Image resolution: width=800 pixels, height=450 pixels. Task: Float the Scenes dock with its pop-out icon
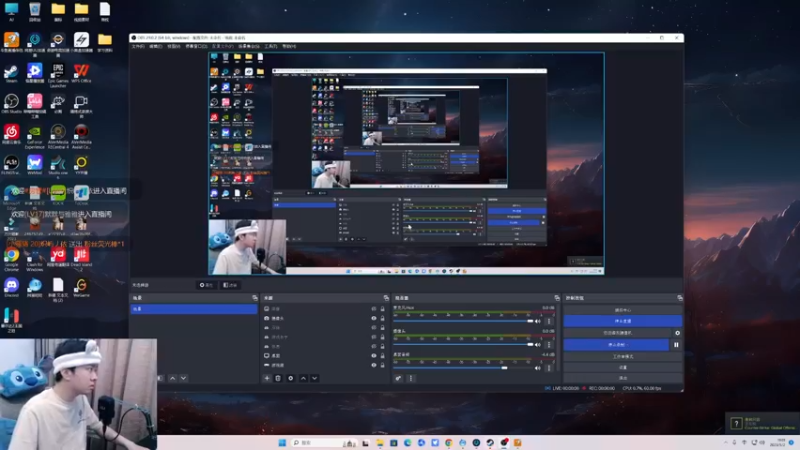click(x=255, y=298)
